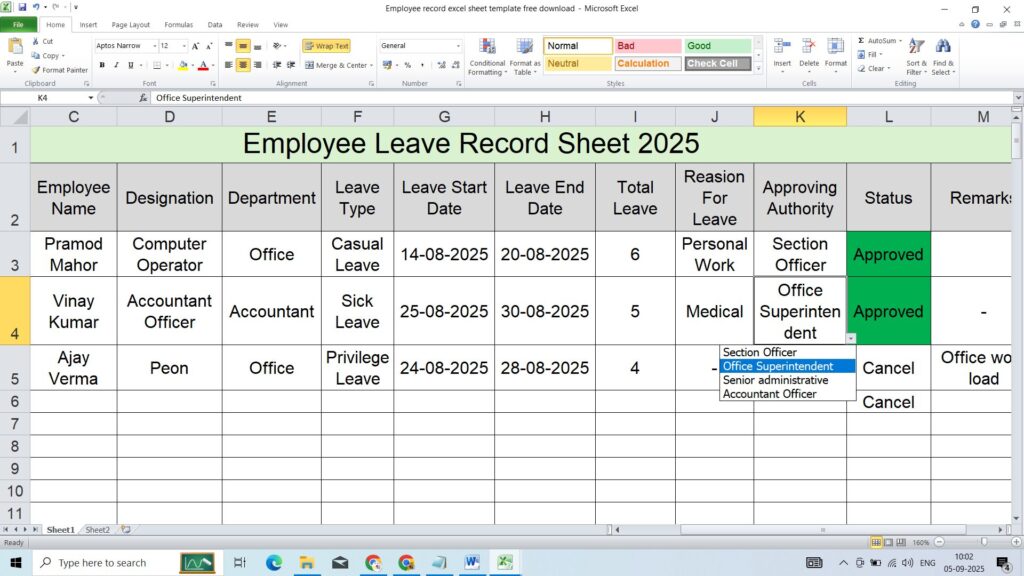Choose Senior administrative from the dropdown list

click(775, 380)
